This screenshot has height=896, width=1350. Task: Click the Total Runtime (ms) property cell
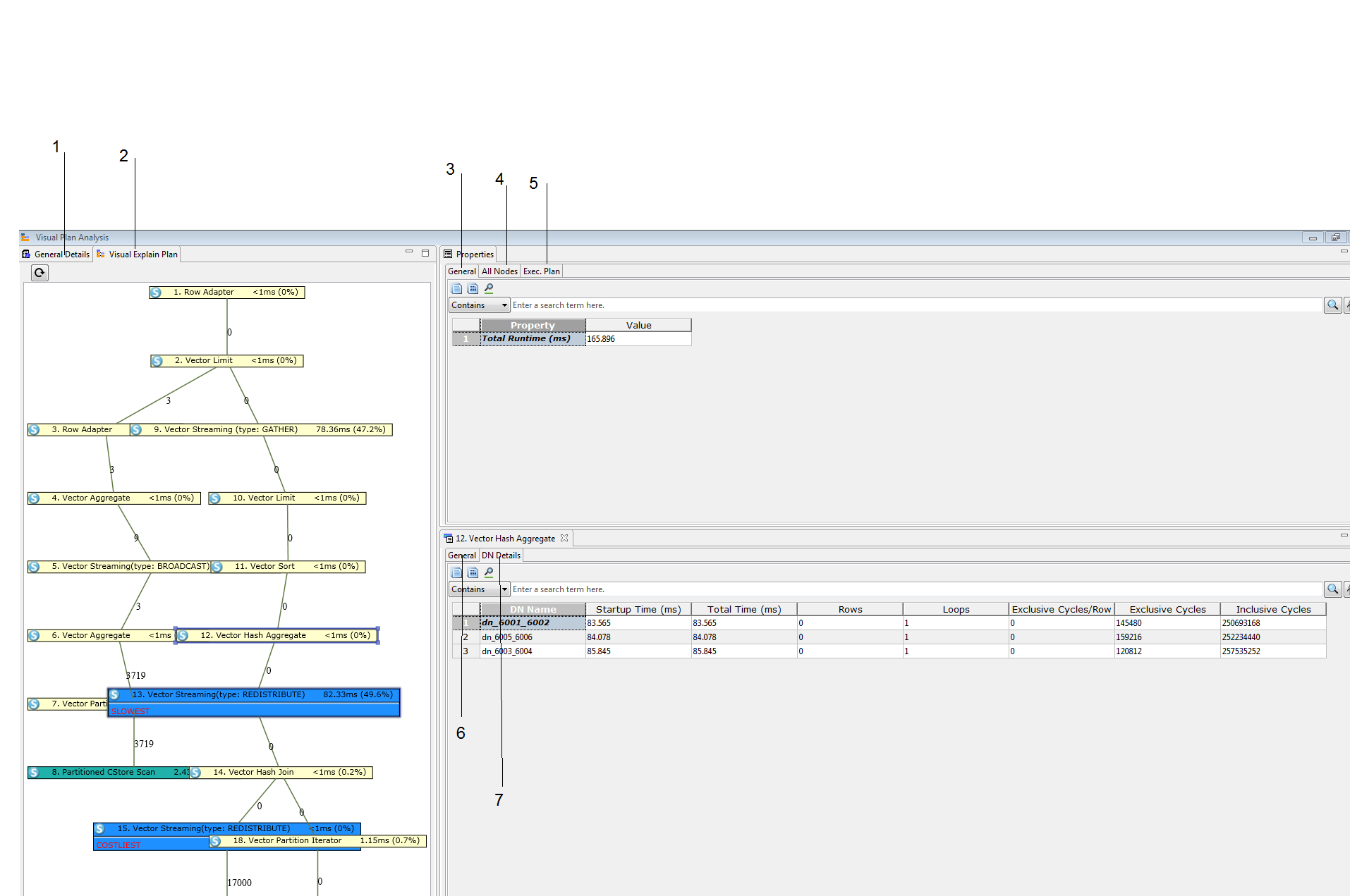click(x=533, y=339)
